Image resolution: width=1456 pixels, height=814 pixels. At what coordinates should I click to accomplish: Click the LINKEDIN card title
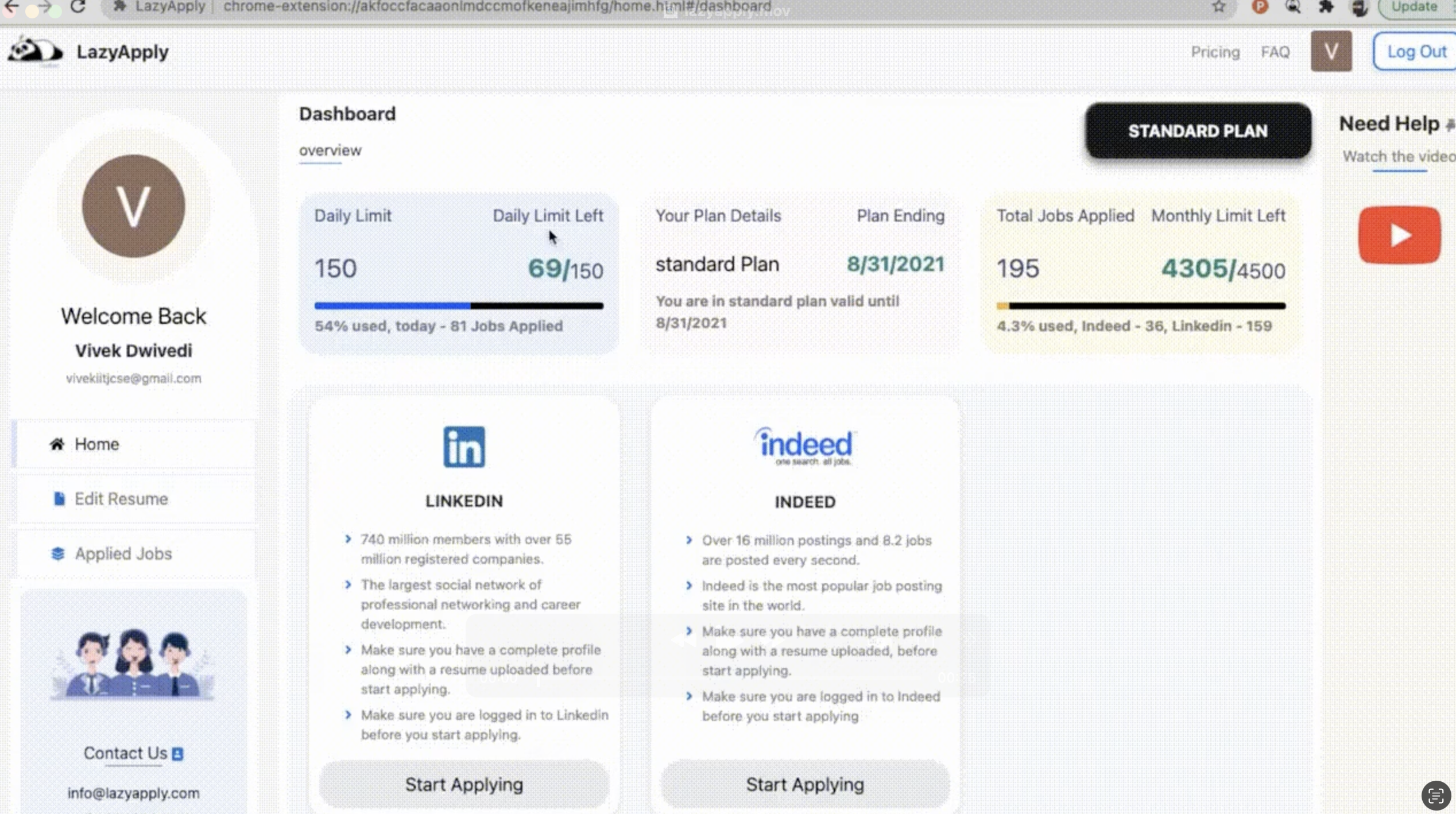pyautogui.click(x=464, y=501)
